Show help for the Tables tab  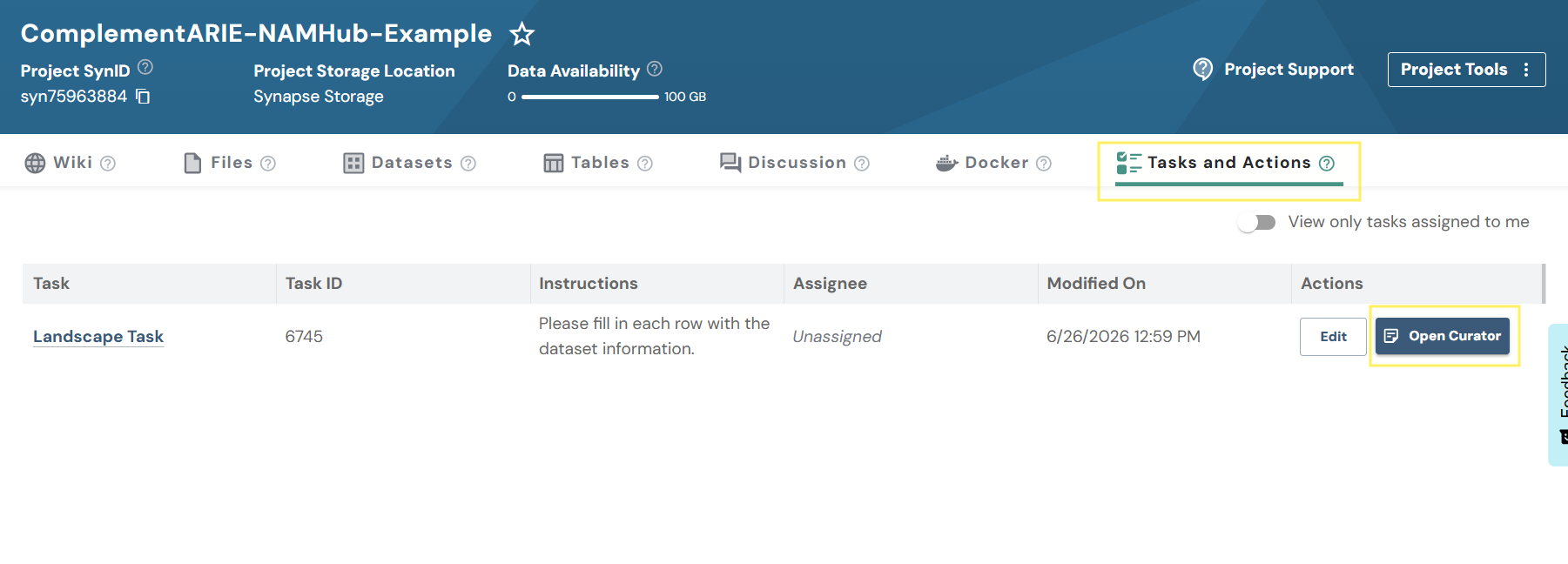[x=645, y=164]
